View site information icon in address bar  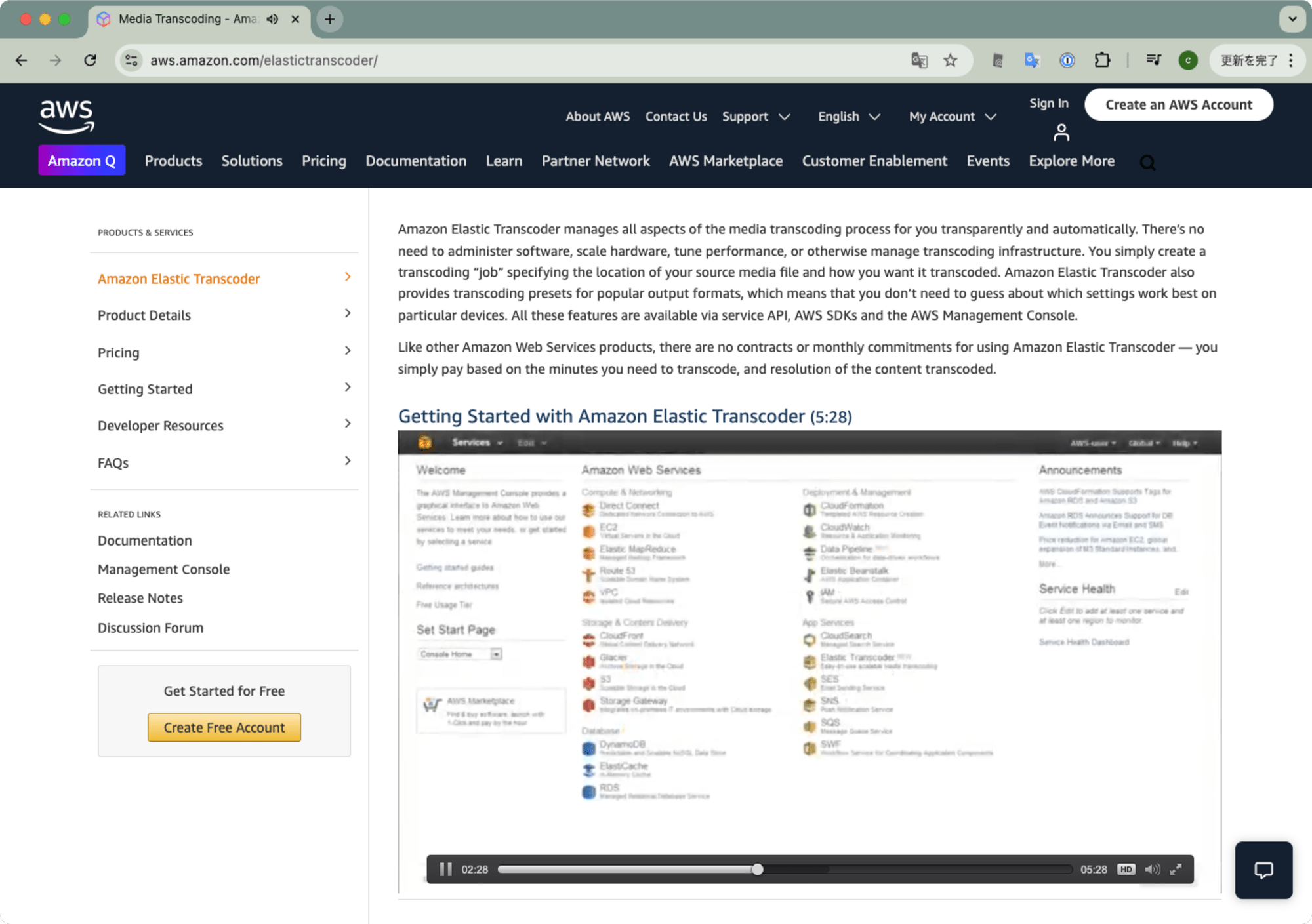tap(131, 60)
